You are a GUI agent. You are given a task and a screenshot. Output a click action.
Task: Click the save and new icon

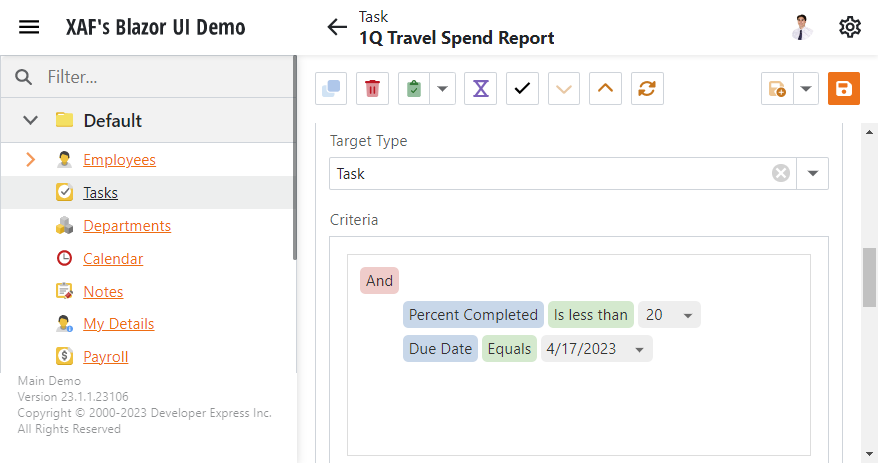pos(777,88)
